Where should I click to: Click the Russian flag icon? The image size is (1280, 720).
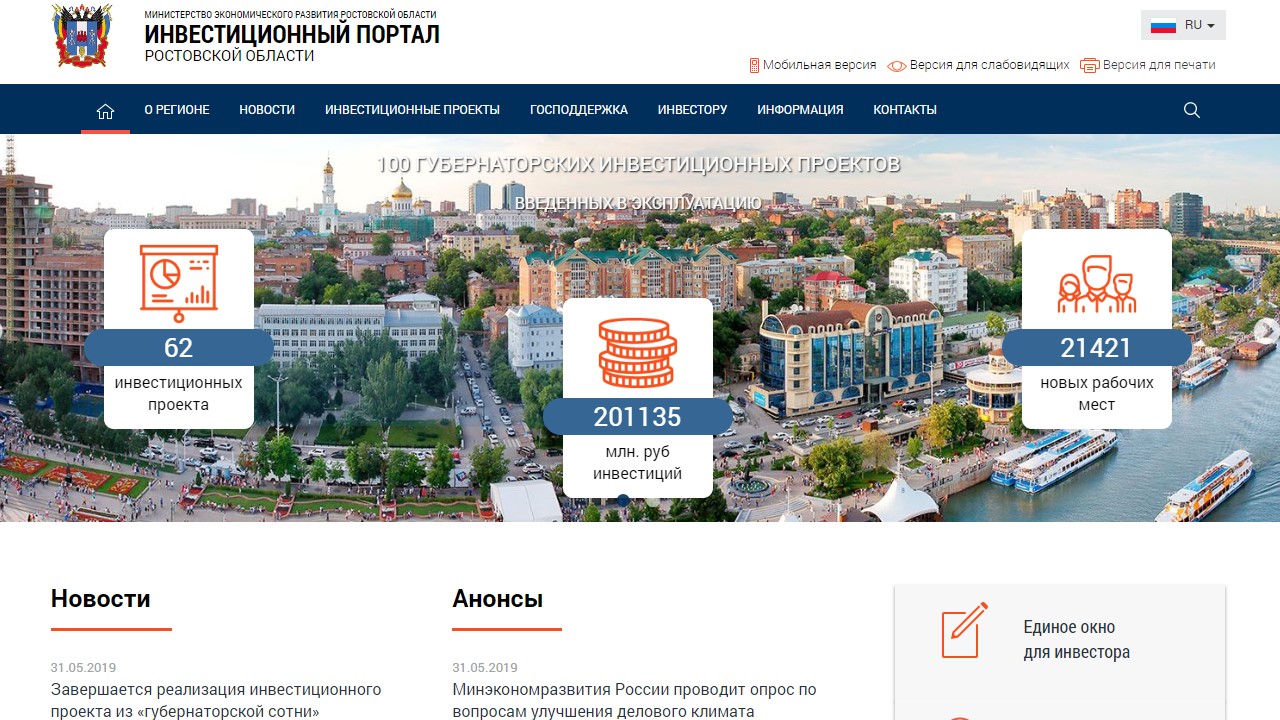pyautogui.click(x=1163, y=25)
